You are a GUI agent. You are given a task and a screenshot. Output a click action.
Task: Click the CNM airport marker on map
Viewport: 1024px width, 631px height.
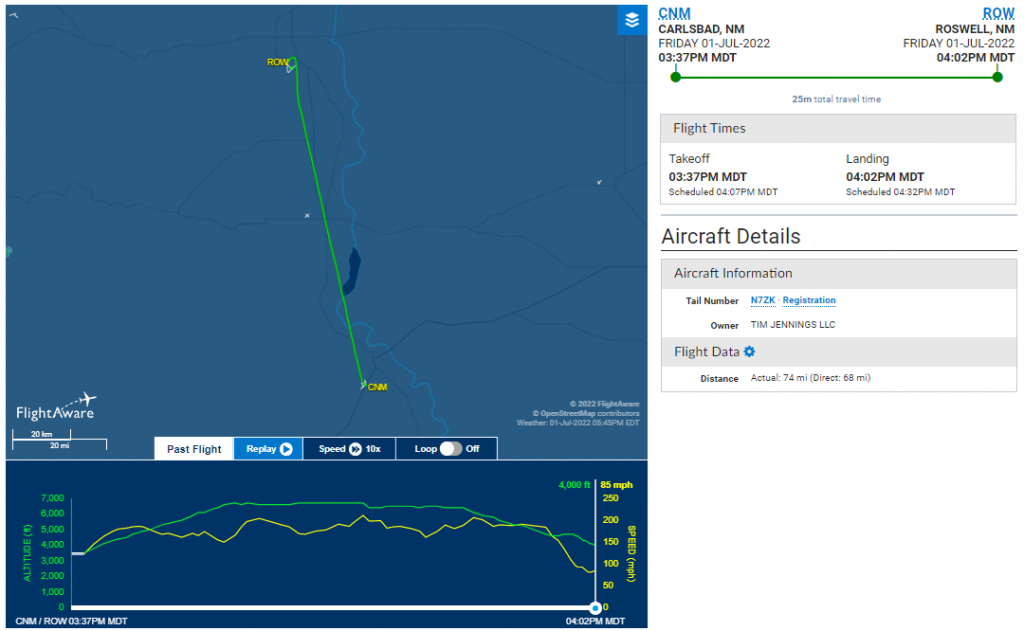tap(362, 383)
